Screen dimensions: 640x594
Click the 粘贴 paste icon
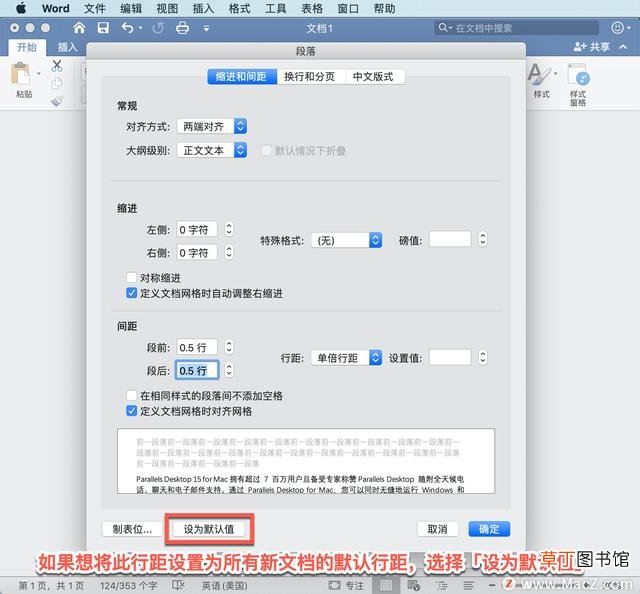coord(20,75)
